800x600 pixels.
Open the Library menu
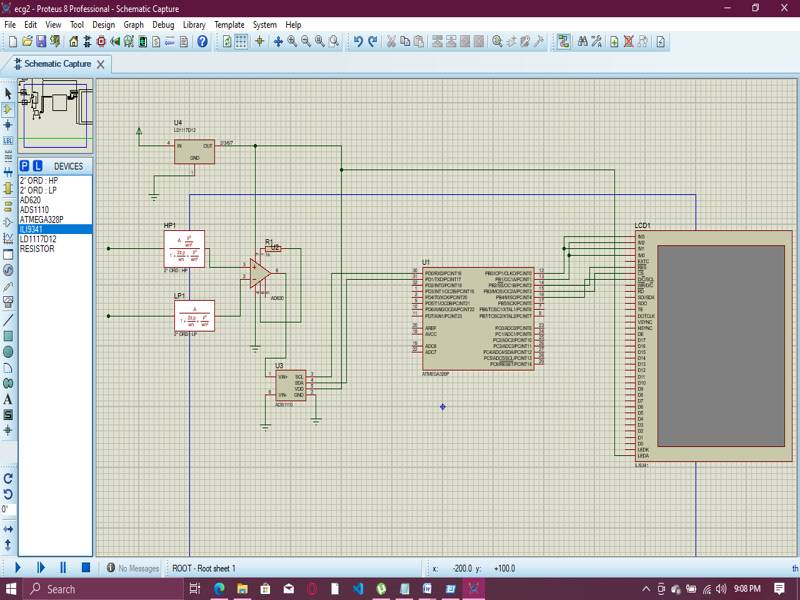(193, 24)
